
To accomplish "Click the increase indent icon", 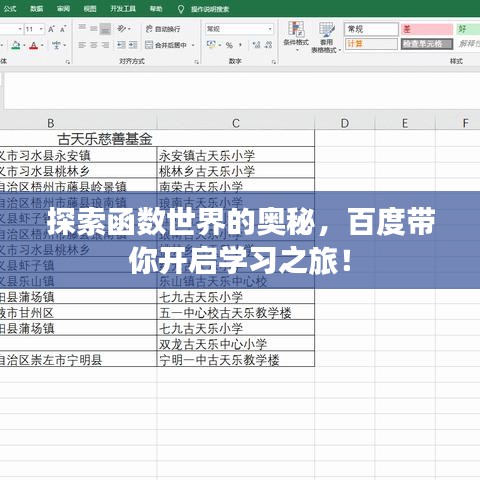I will [x=133, y=45].
